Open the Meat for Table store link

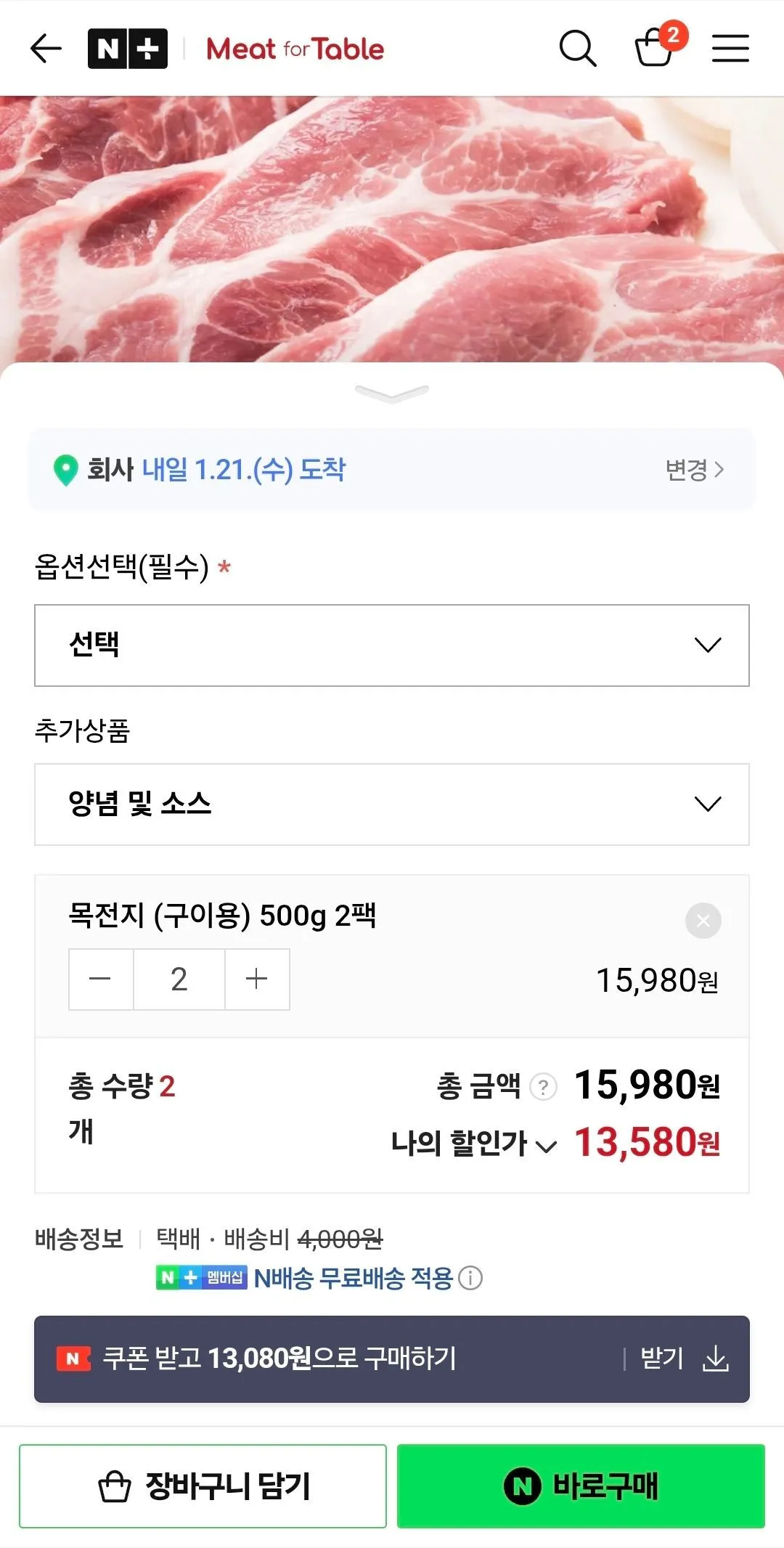295,49
